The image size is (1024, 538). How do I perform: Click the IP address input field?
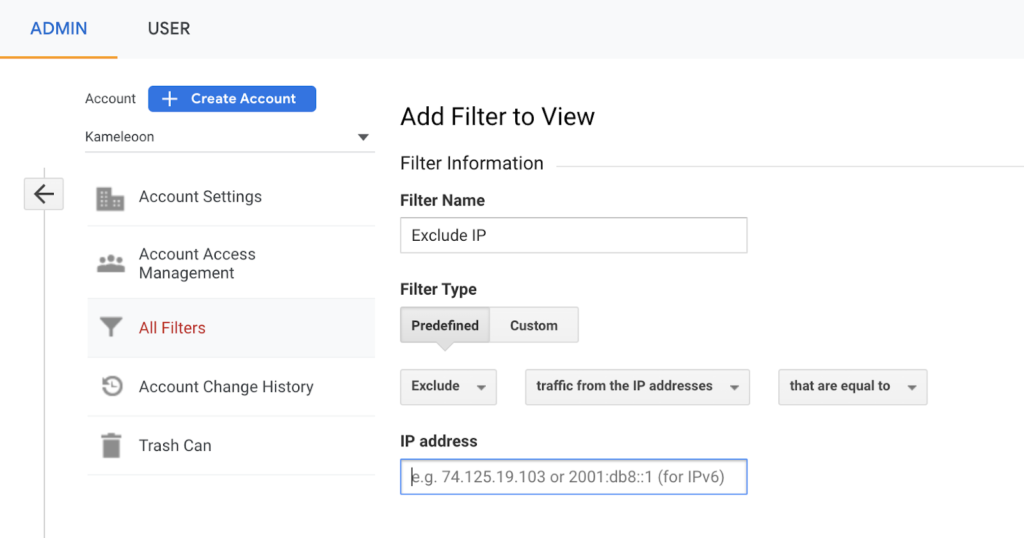tap(573, 477)
